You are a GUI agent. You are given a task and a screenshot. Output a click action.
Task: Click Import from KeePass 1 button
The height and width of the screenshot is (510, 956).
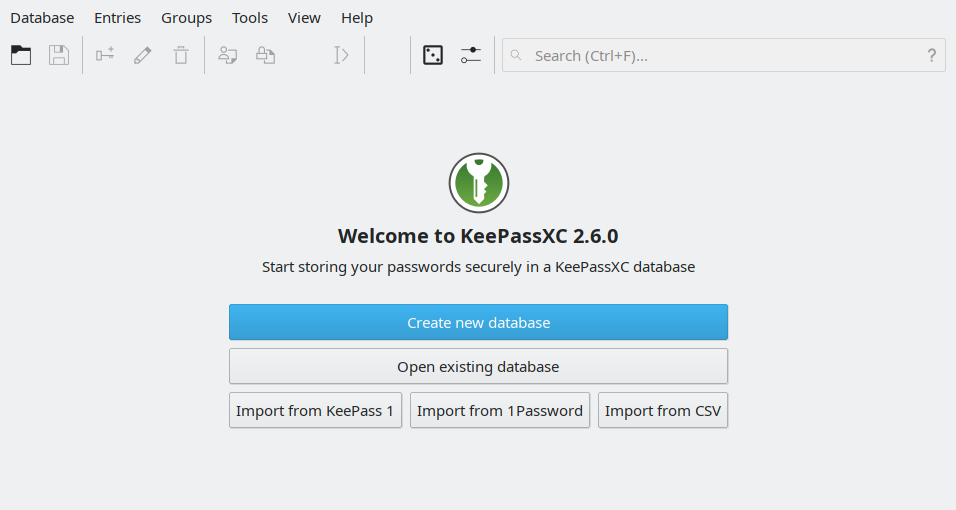click(315, 410)
